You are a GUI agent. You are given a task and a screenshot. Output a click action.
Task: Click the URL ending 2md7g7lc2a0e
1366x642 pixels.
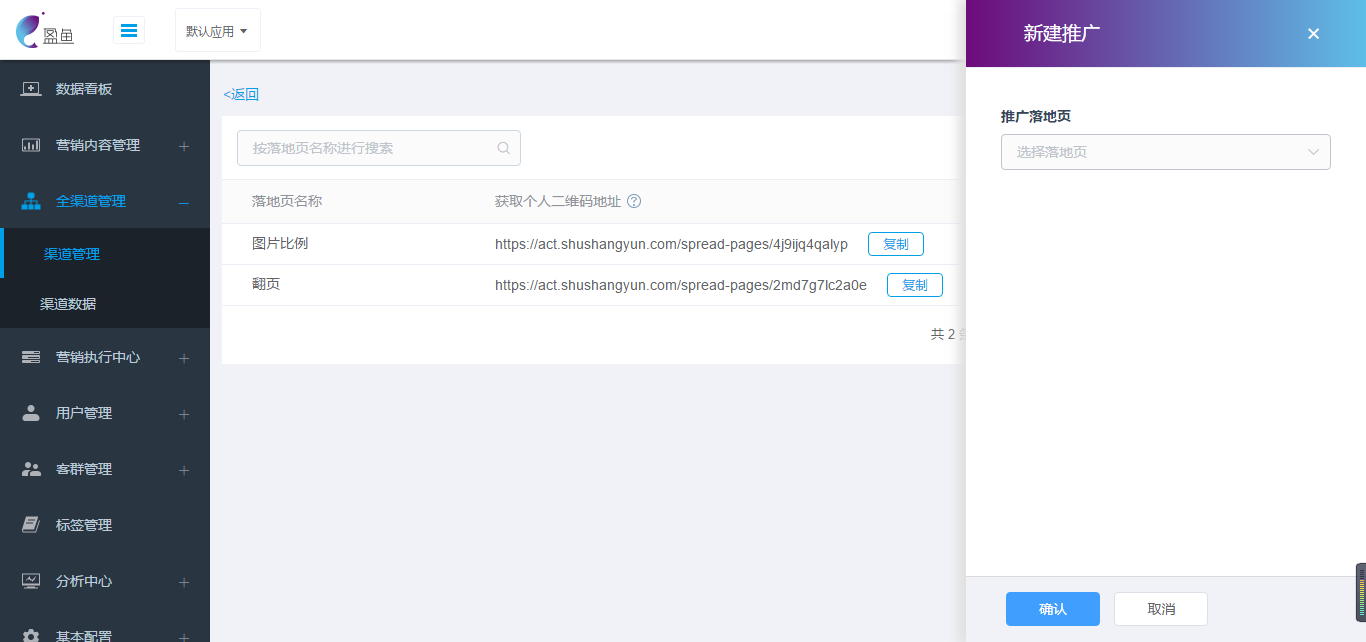(x=681, y=285)
